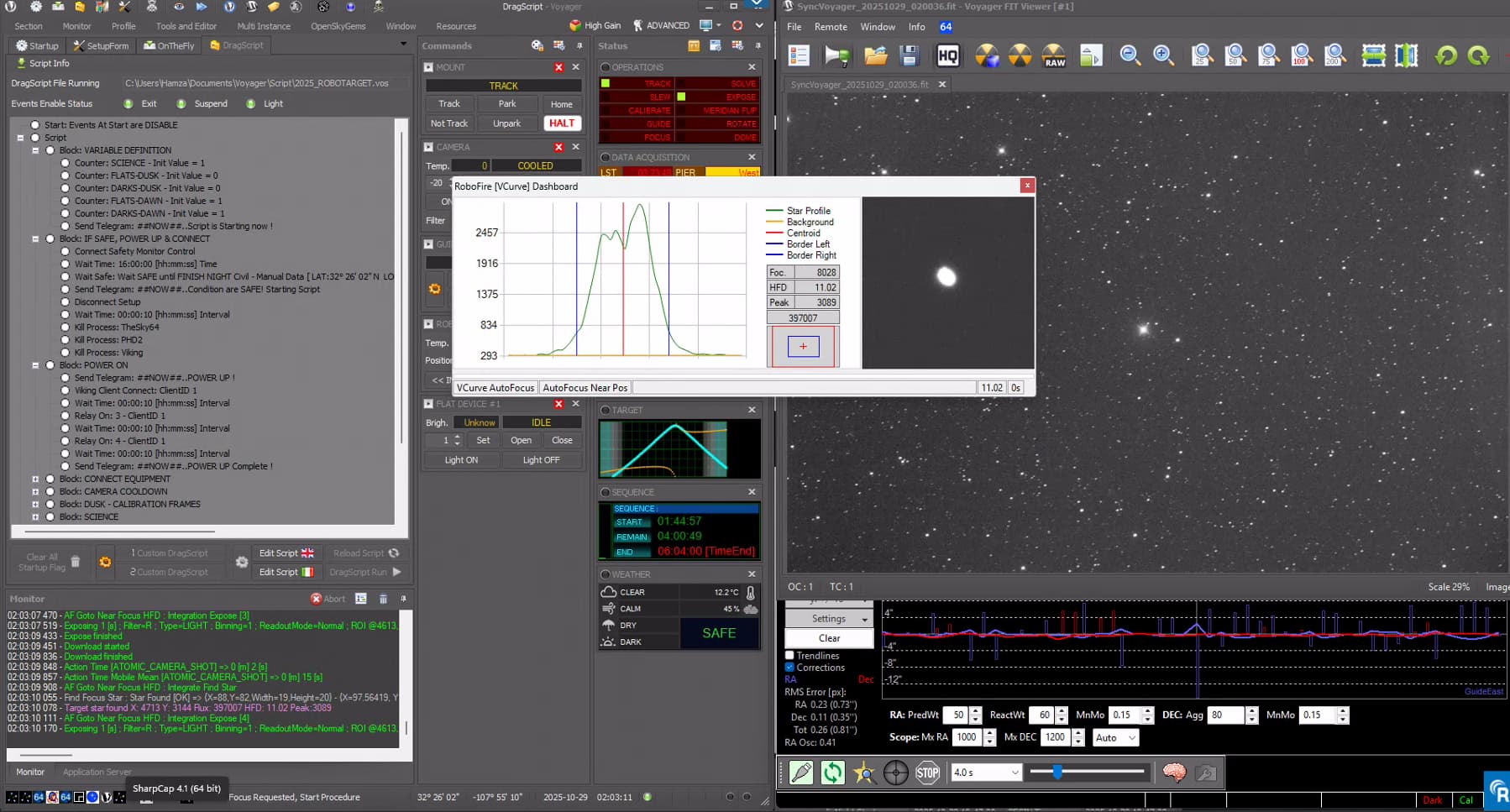This screenshot has height=812, width=1510.
Task: Click the Abort button in Monitor panel
Action: pos(328,599)
